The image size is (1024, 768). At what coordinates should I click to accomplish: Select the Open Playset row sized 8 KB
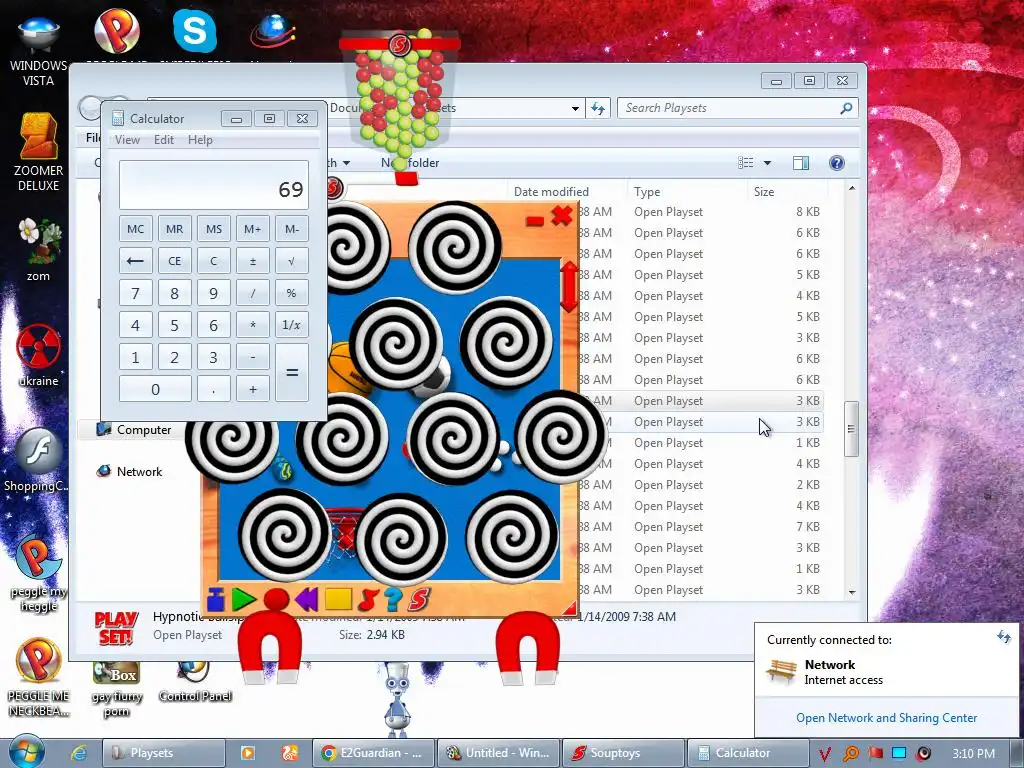(x=700, y=212)
